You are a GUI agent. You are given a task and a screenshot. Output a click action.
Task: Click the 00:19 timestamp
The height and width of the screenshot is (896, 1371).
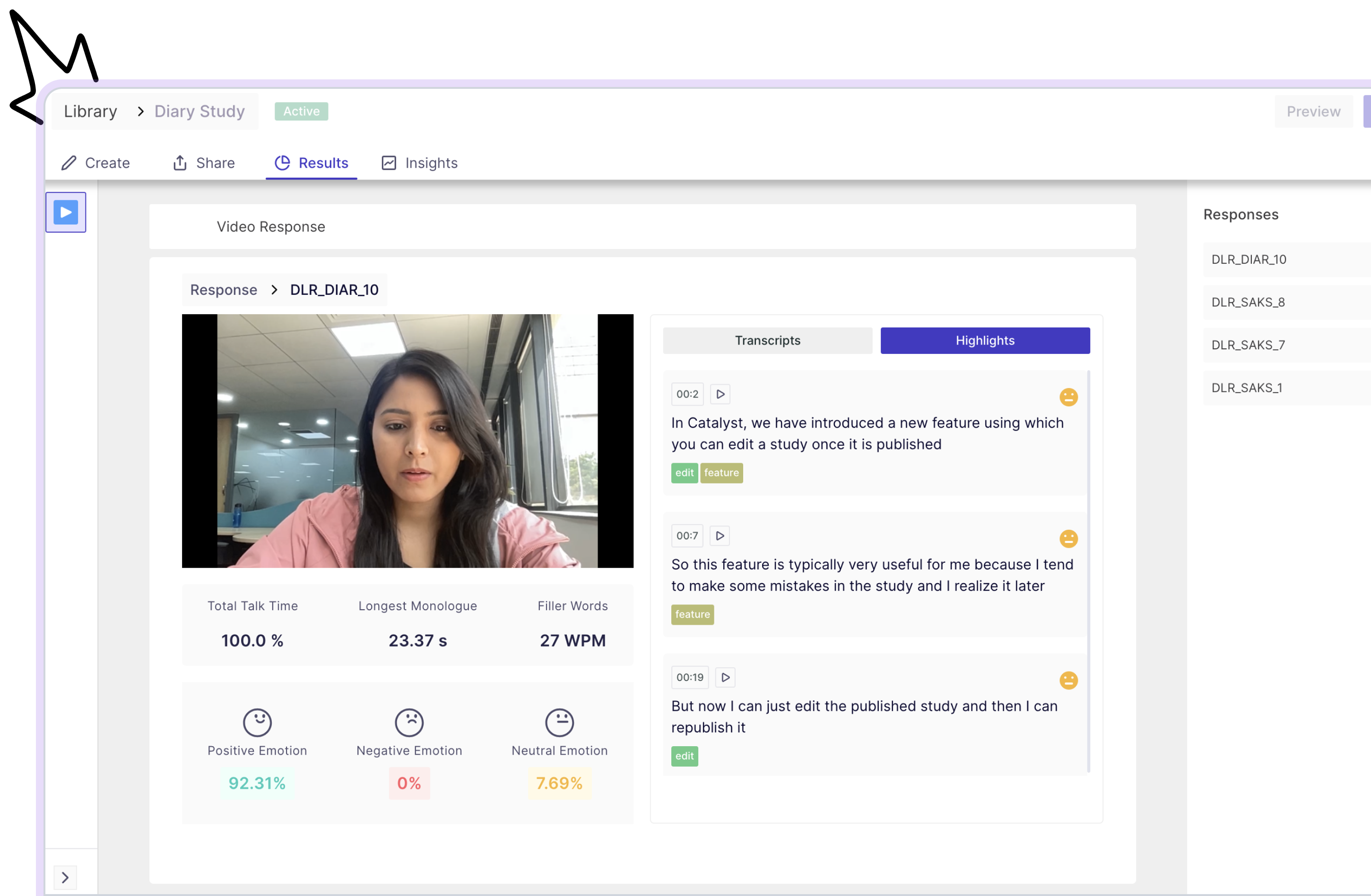[690, 677]
